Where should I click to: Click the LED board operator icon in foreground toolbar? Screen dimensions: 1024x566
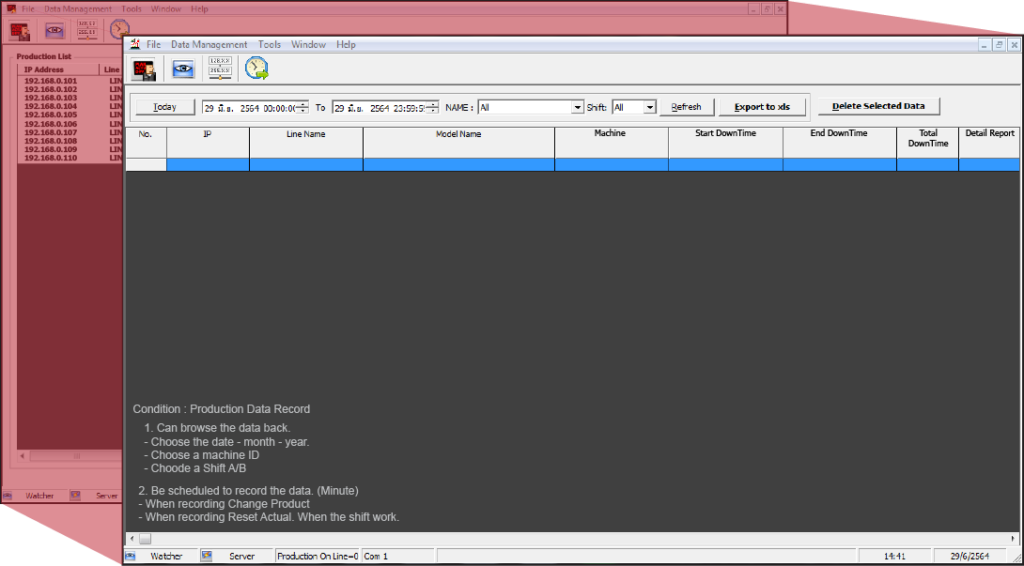point(145,69)
